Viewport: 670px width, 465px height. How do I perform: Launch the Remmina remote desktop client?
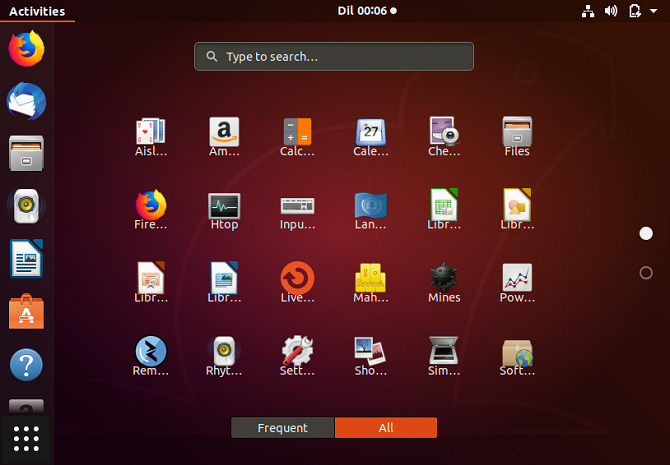pyautogui.click(x=150, y=356)
